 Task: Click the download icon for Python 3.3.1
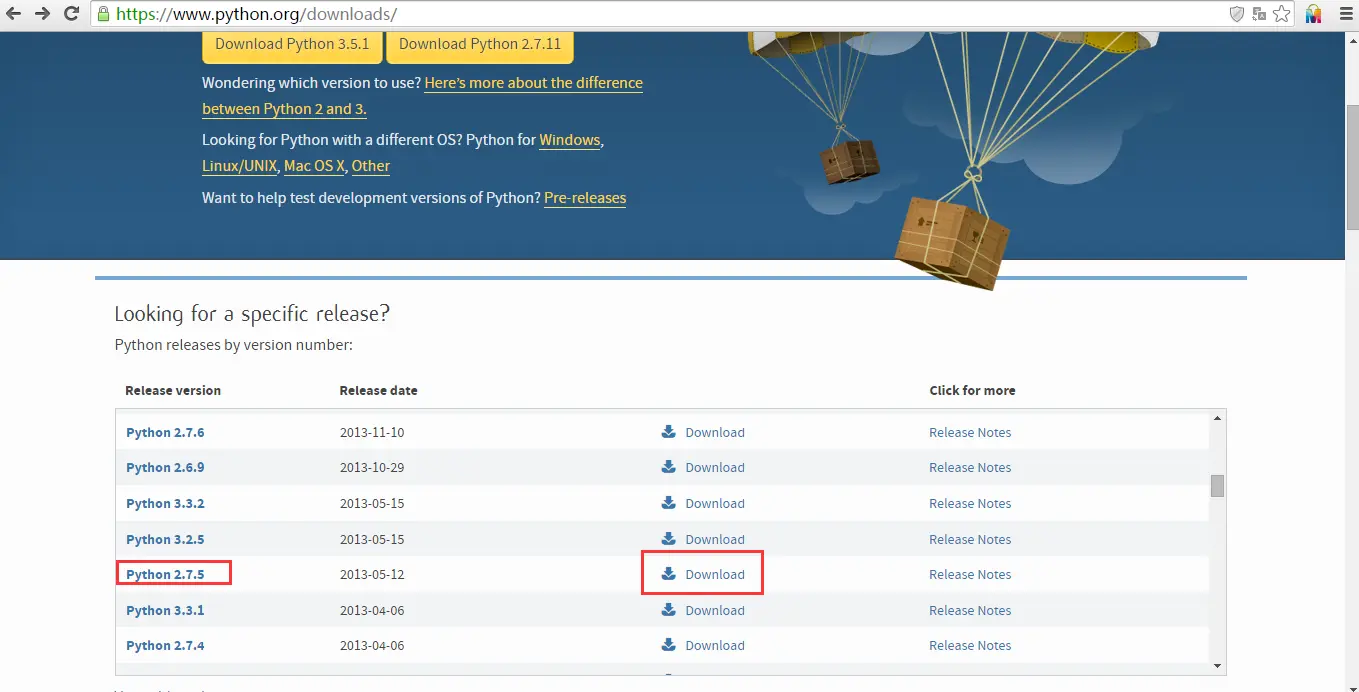pos(669,610)
